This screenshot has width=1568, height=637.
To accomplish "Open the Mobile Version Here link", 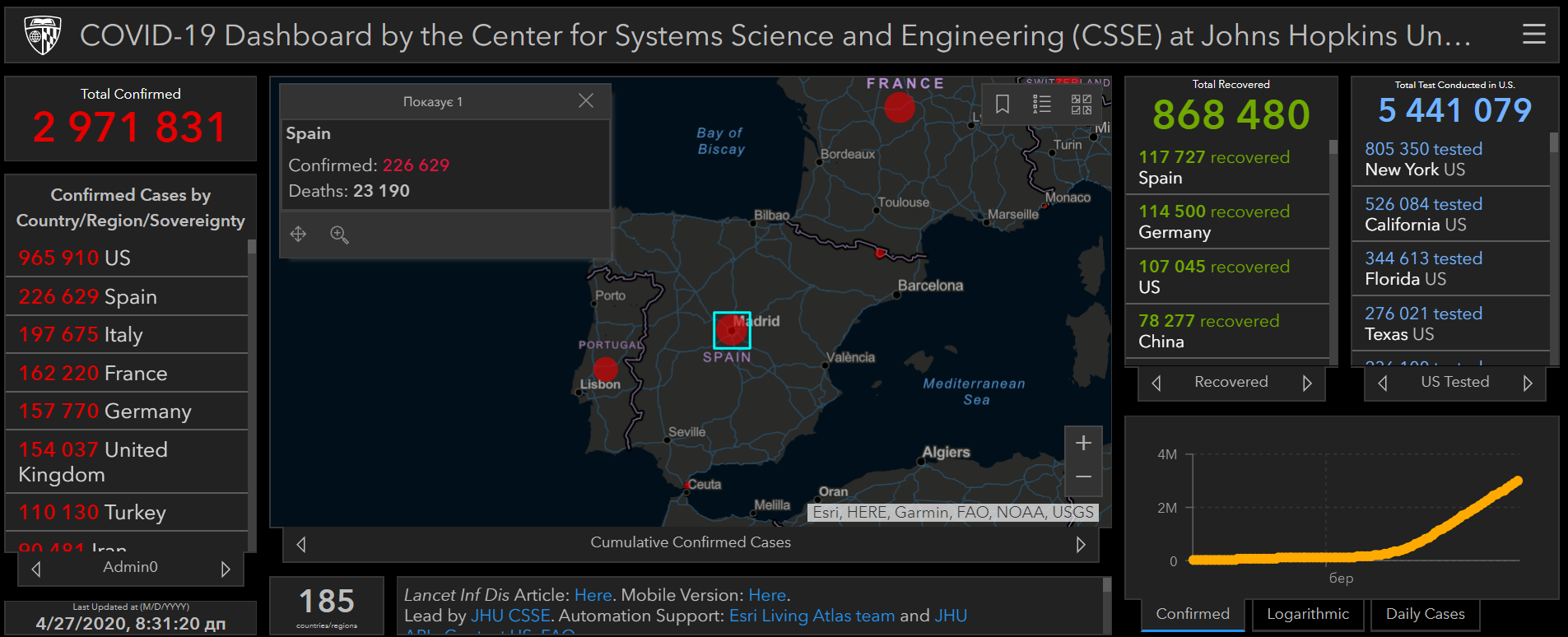I will click(x=767, y=595).
